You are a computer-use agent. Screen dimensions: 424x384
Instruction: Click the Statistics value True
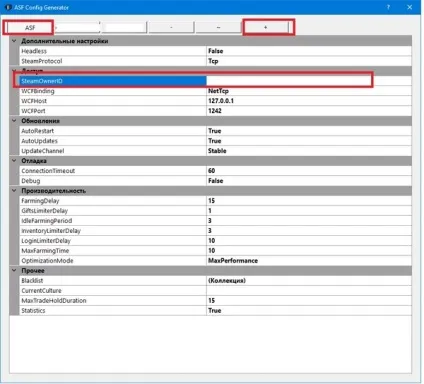pyautogui.click(x=309, y=311)
